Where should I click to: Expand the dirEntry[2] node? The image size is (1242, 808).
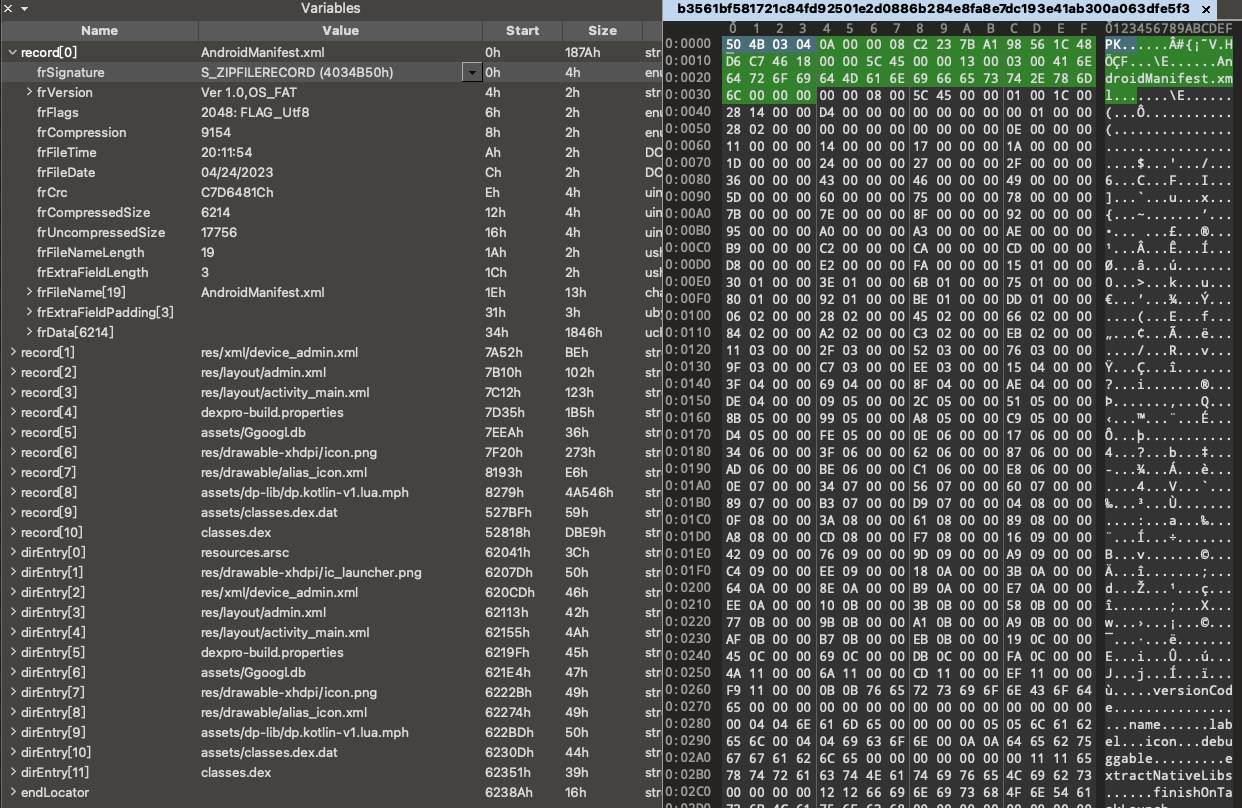[x=12, y=592]
